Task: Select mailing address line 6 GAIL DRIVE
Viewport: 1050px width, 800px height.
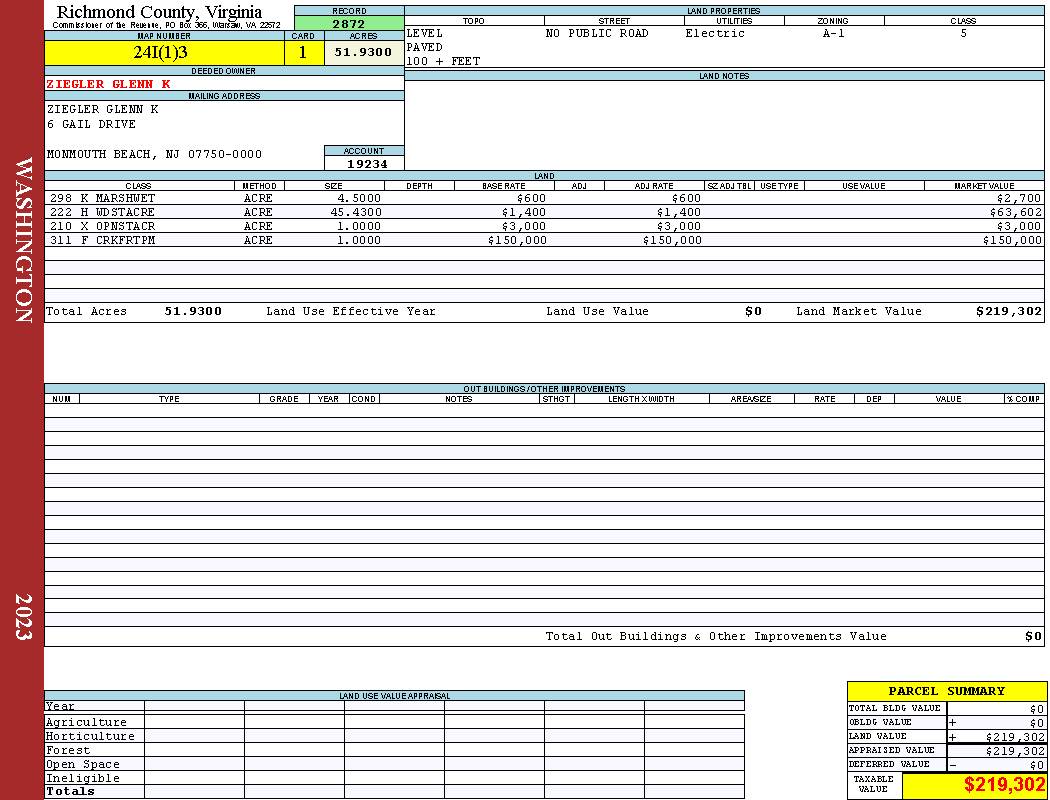Action: 91,125
